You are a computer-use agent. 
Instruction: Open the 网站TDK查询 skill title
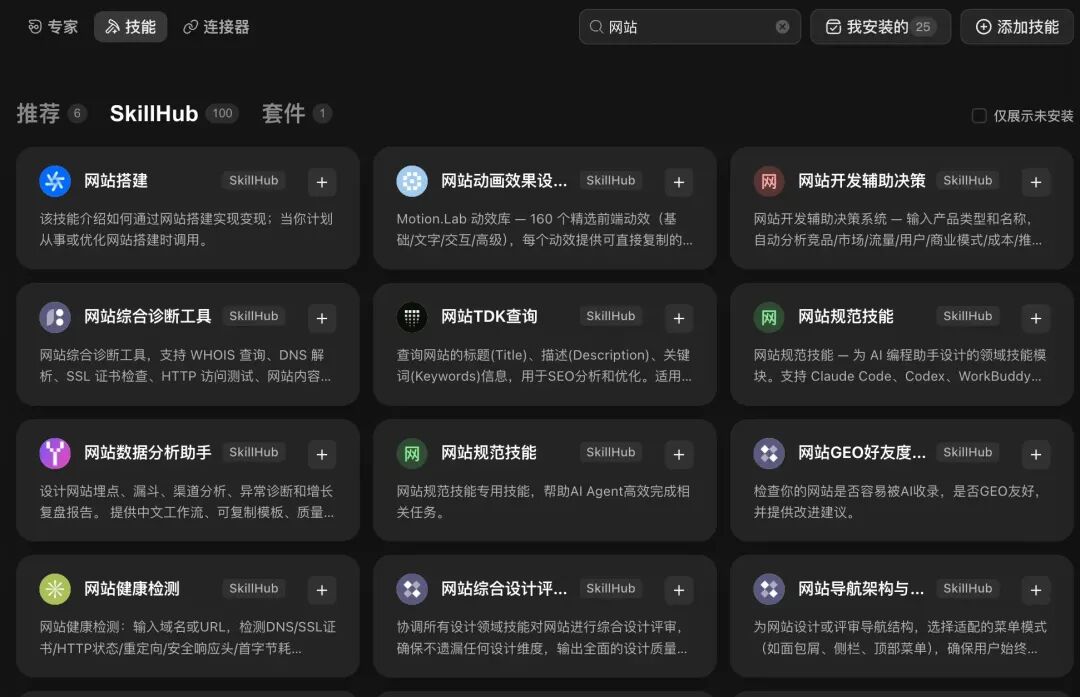tap(489, 317)
